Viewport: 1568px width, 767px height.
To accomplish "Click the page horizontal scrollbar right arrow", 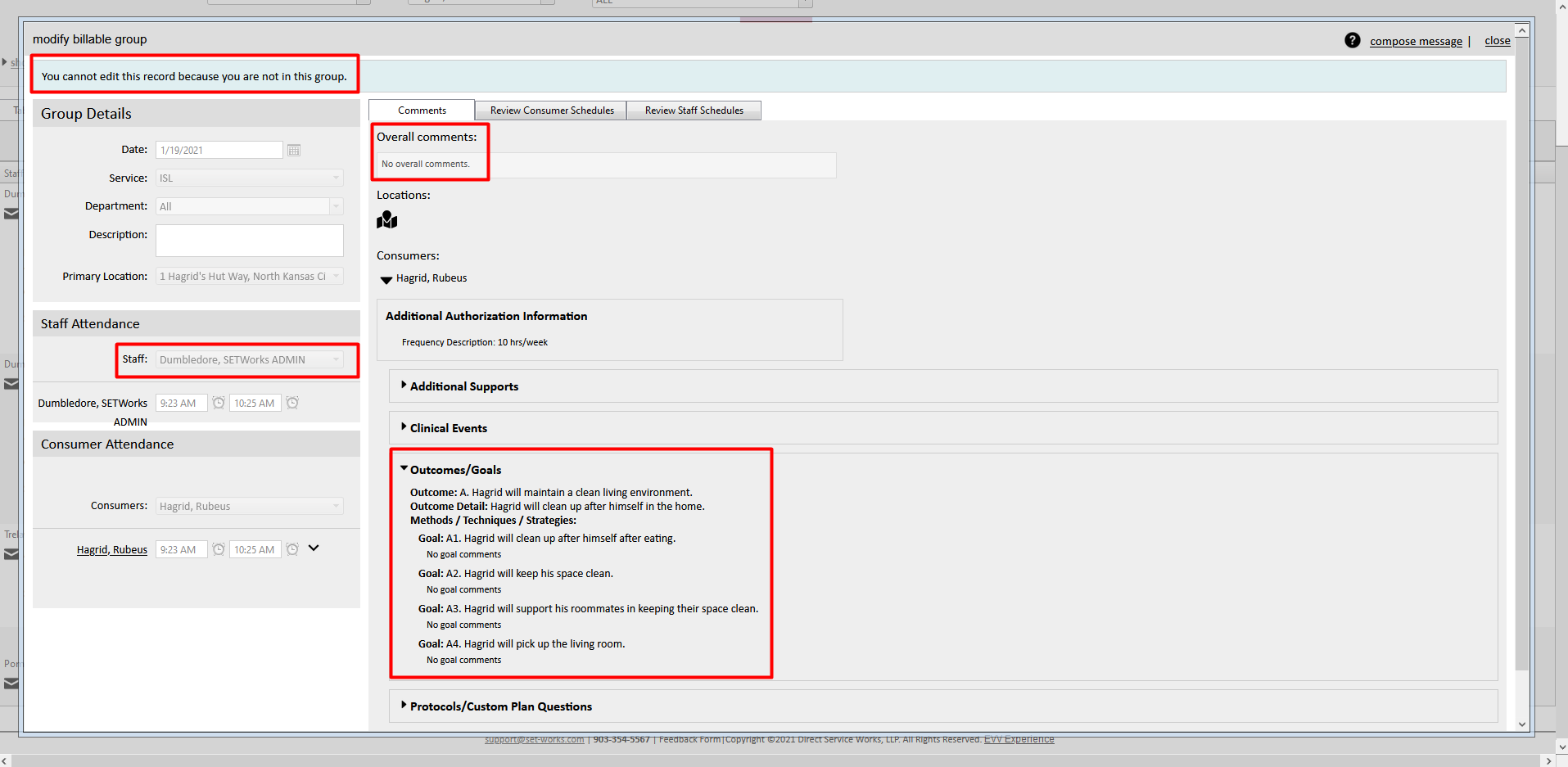I will [1548, 760].
